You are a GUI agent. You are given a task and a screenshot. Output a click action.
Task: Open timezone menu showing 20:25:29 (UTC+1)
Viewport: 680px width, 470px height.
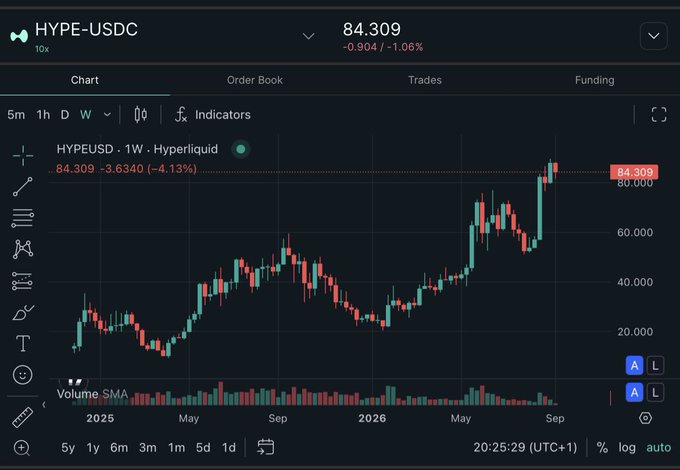[525, 447]
